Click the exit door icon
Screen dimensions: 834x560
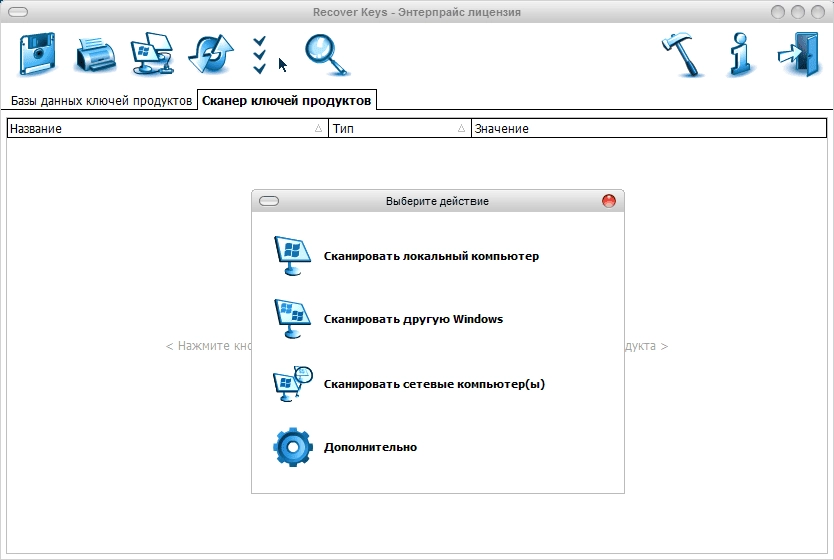(x=798, y=54)
